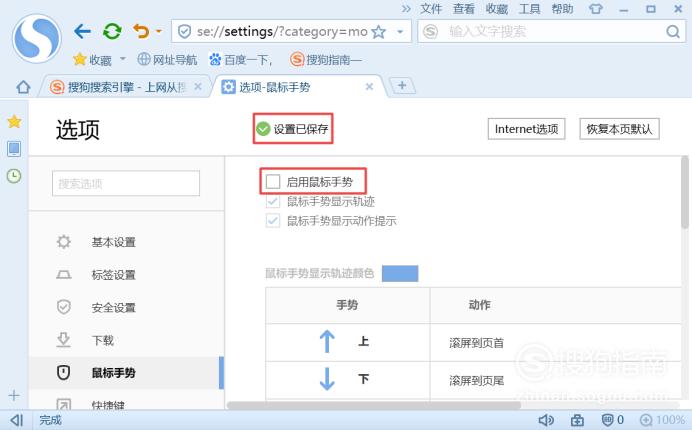Viewport: 692px width, 430px height.
Task: Mute sound with speaker icon
Action: pyautogui.click(x=546, y=420)
